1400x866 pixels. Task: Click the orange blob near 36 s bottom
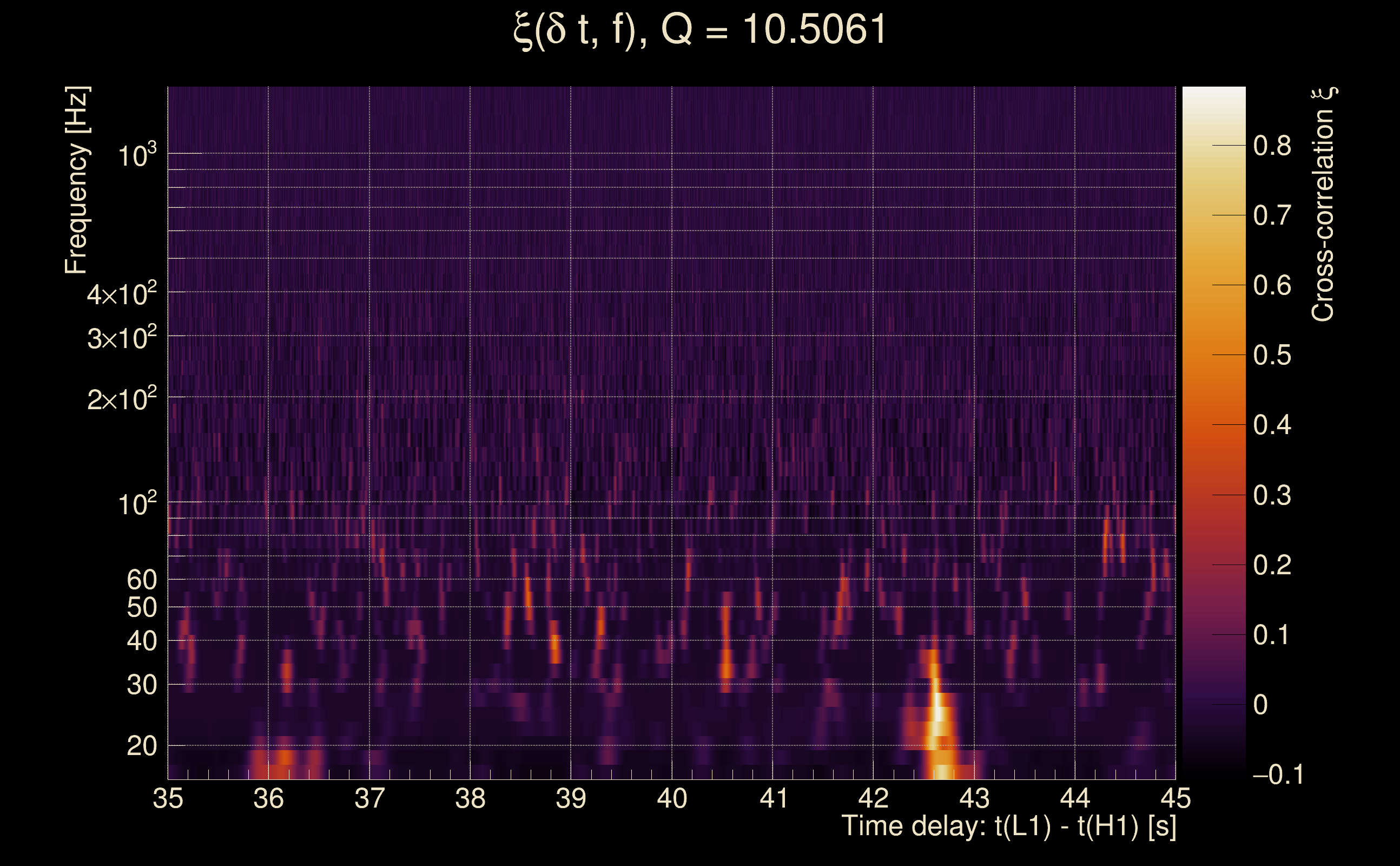coord(285,758)
